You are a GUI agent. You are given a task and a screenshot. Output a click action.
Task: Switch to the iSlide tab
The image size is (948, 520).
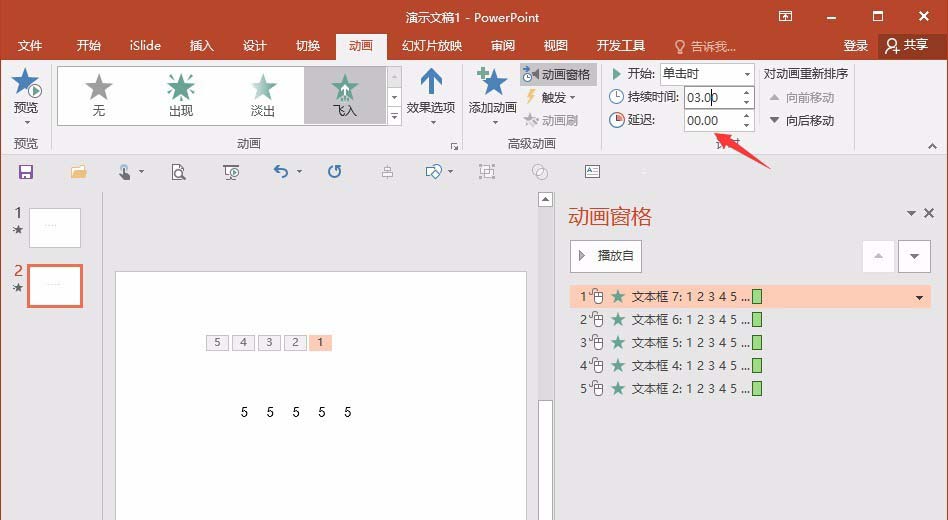[145, 45]
